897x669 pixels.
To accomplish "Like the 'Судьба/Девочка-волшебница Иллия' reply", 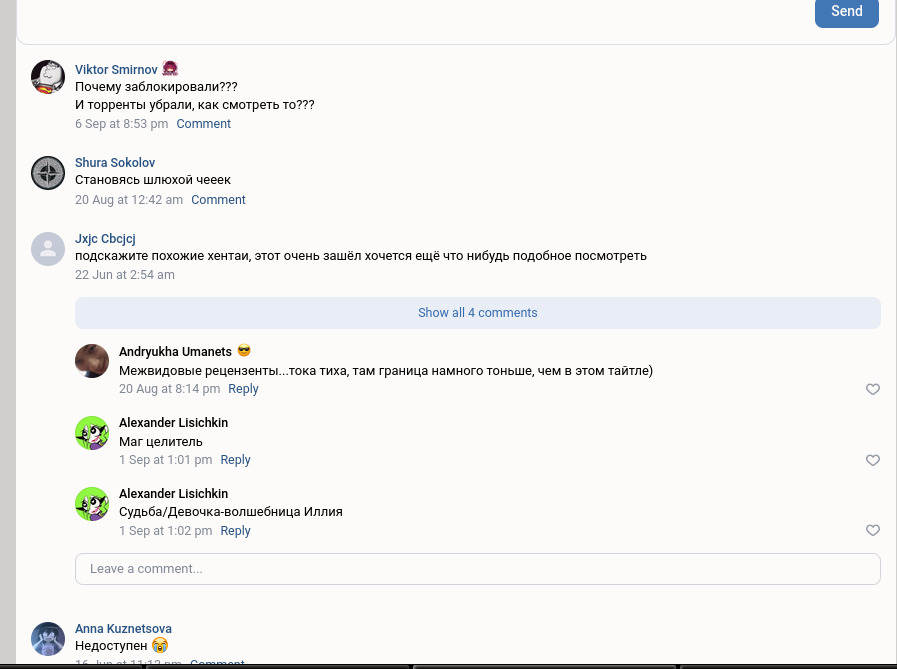I will [x=872, y=531].
